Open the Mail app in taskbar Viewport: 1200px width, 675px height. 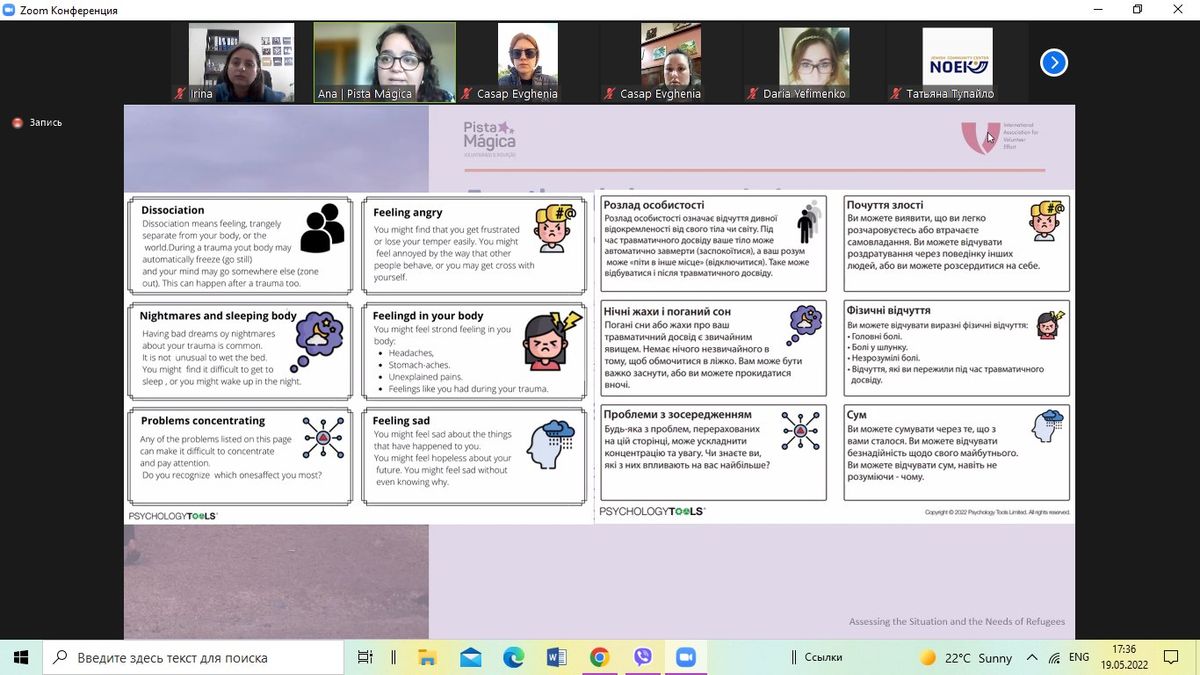(x=470, y=657)
